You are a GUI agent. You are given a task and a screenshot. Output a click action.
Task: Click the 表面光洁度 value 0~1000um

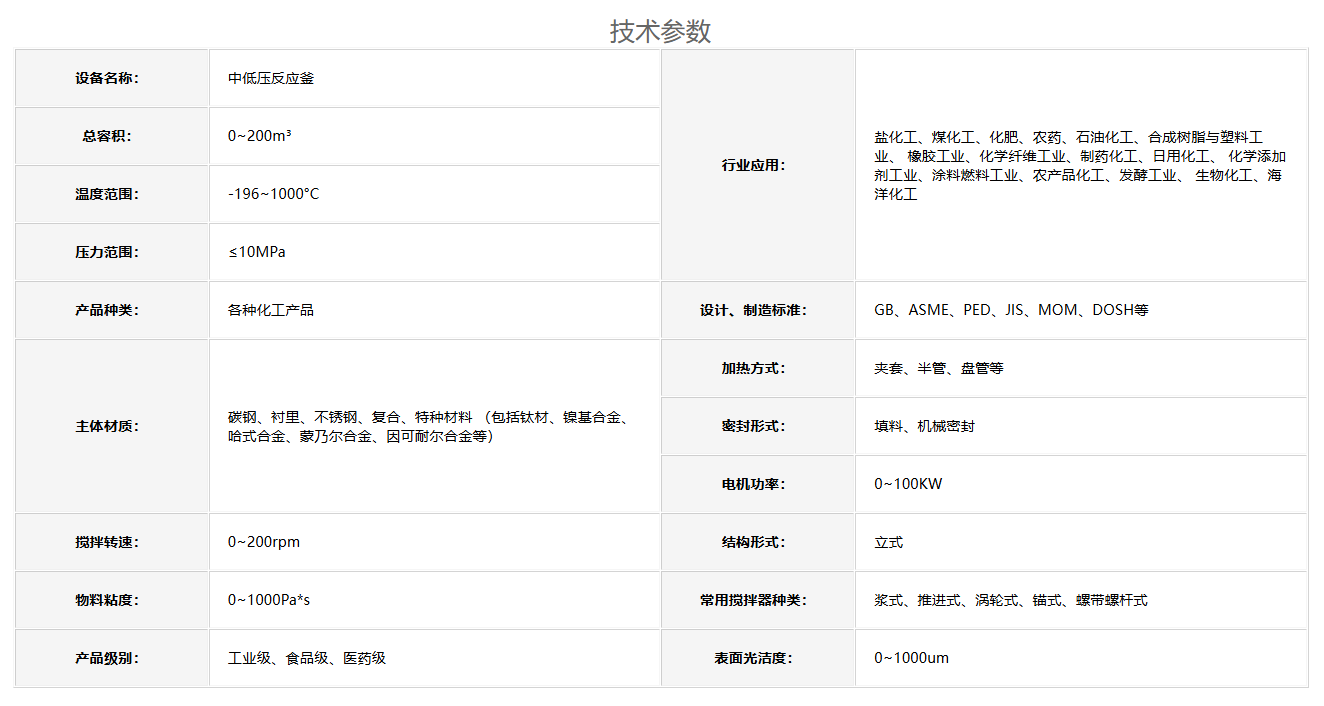pyautogui.click(x=911, y=658)
